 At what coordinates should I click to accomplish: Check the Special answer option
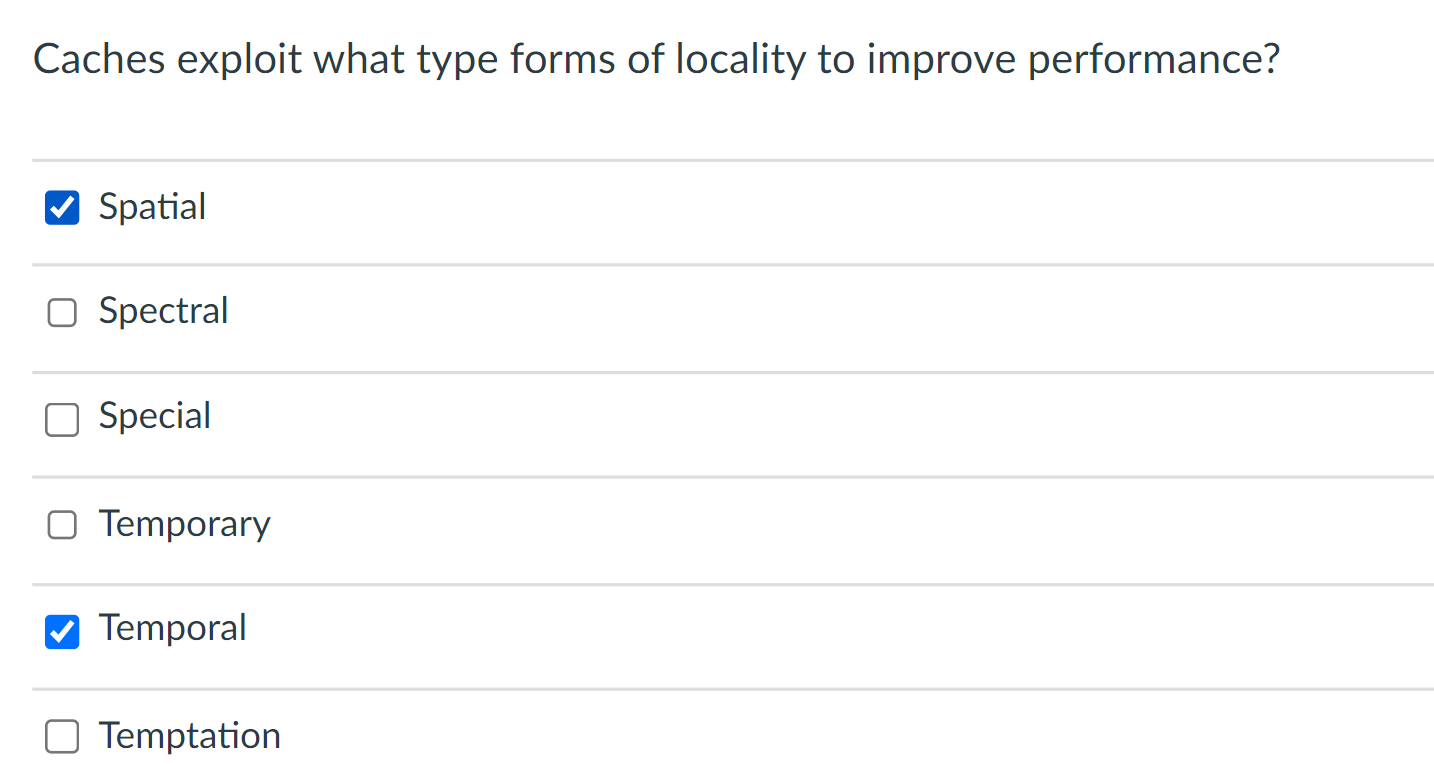(62, 420)
